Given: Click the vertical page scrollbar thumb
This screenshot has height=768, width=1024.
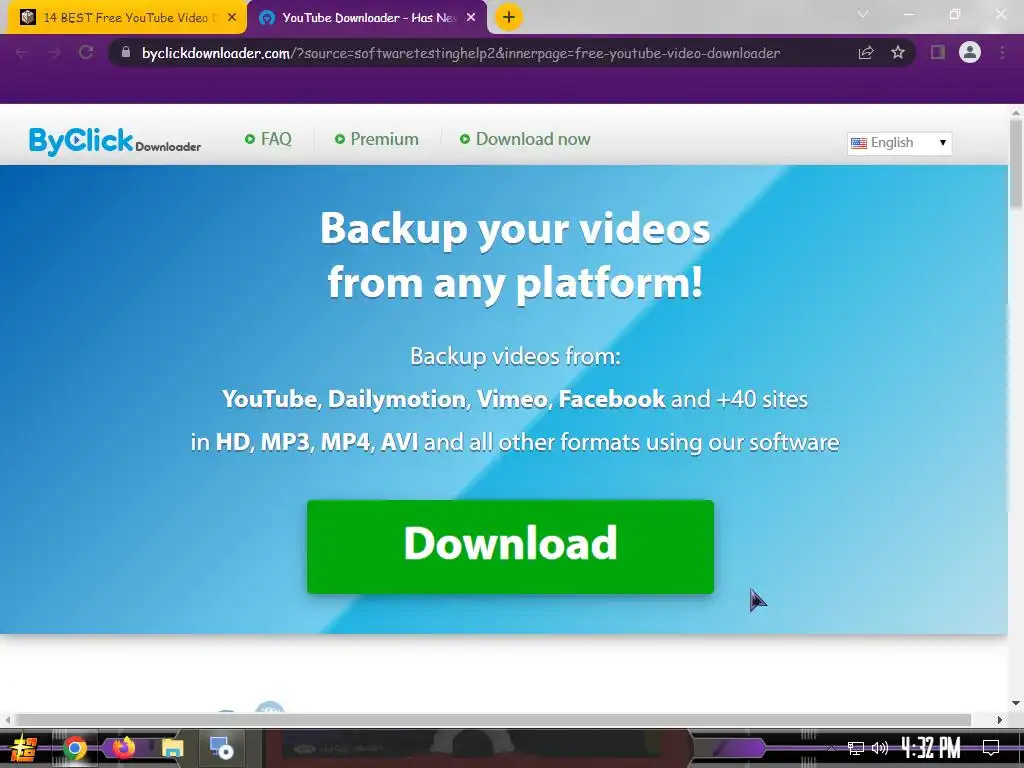Looking at the screenshot, I should pyautogui.click(x=1016, y=165).
